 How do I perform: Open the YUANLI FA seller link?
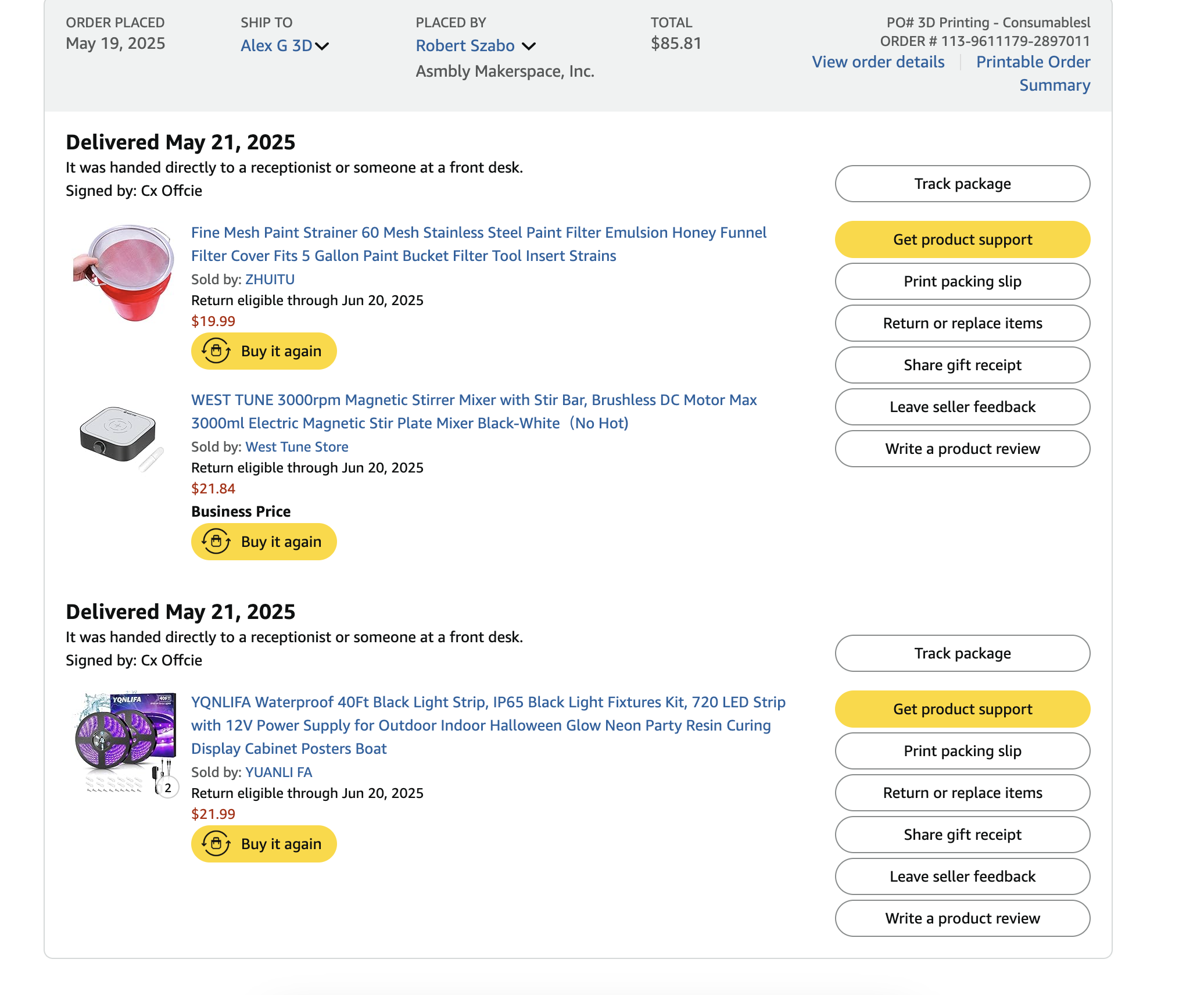tap(278, 772)
